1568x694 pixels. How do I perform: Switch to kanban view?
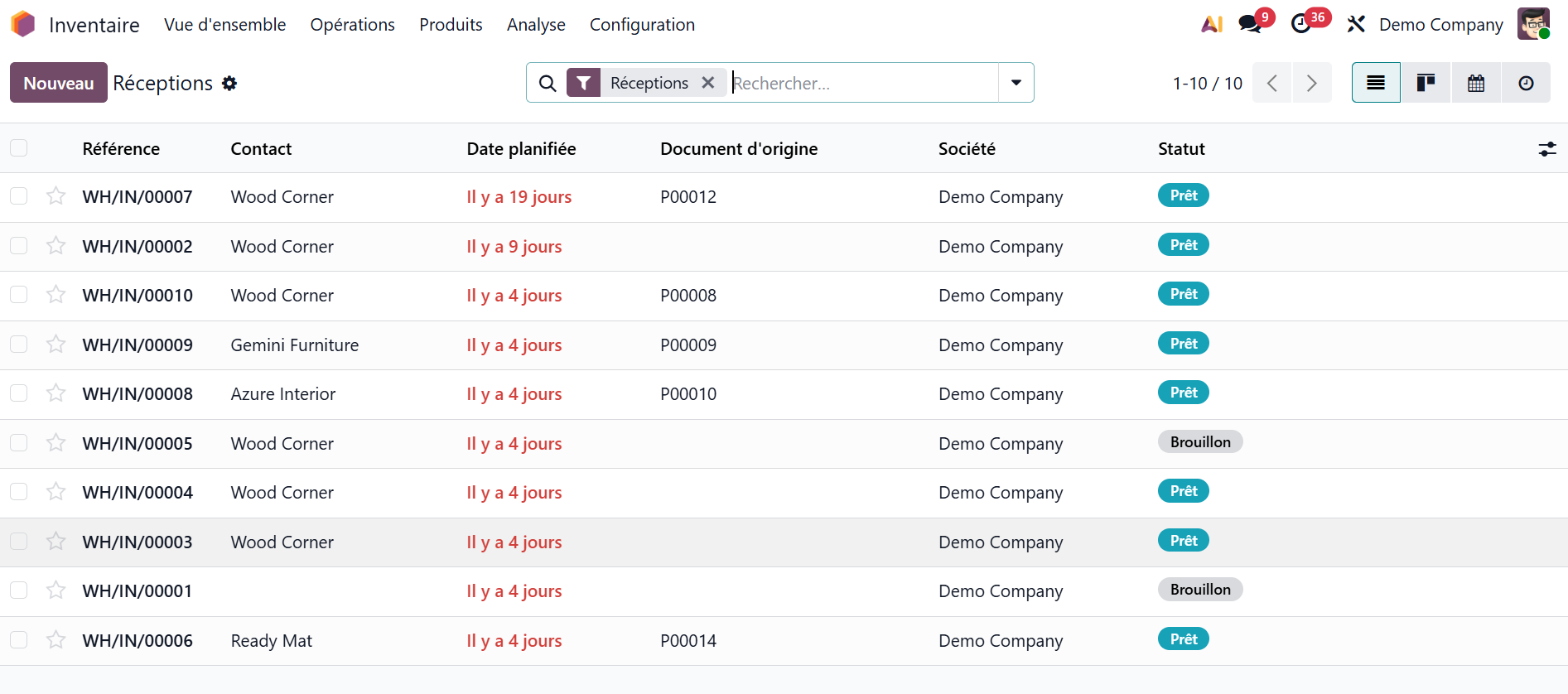pyautogui.click(x=1426, y=83)
